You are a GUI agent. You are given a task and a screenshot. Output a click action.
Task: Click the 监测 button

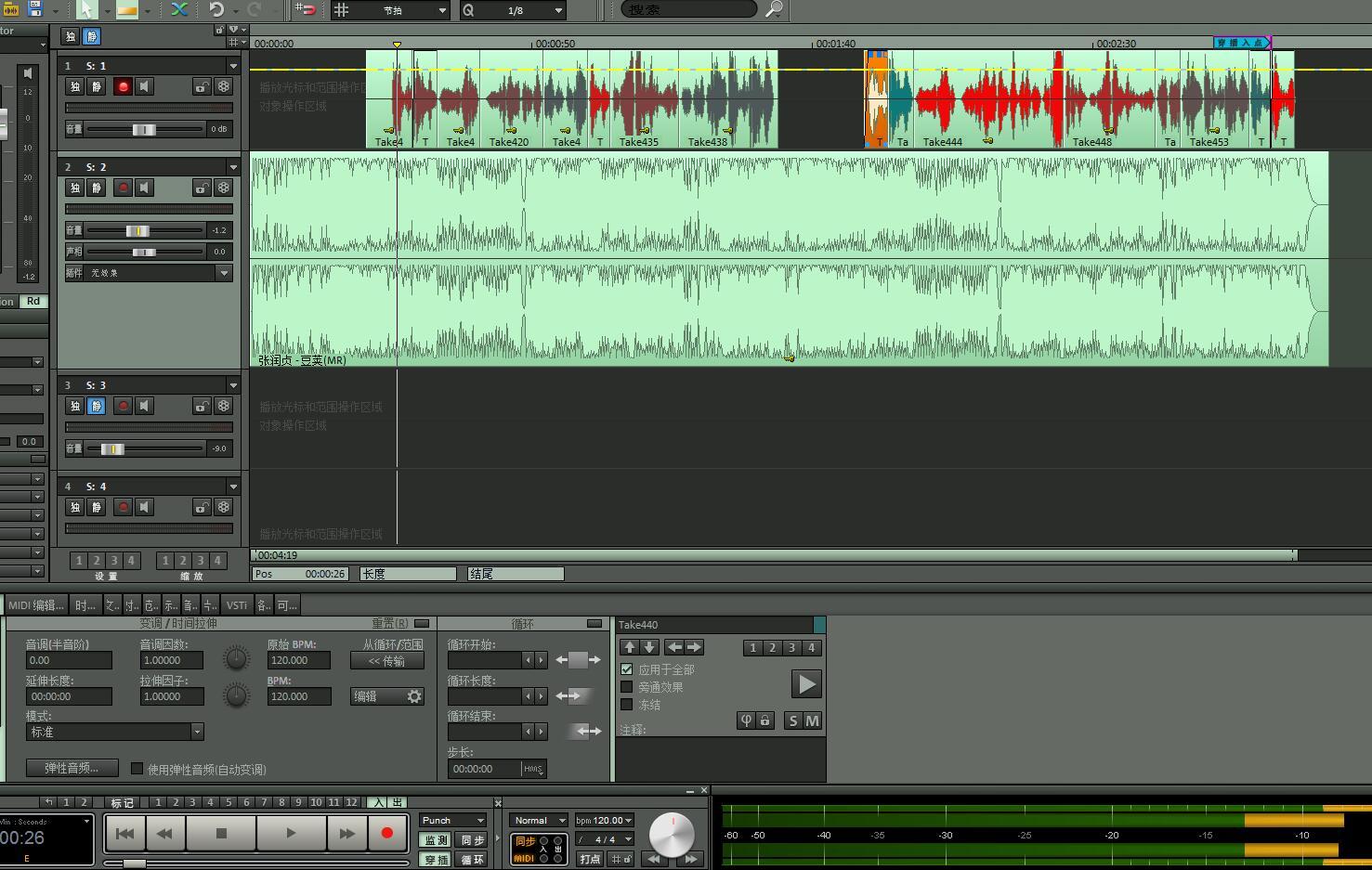437,839
